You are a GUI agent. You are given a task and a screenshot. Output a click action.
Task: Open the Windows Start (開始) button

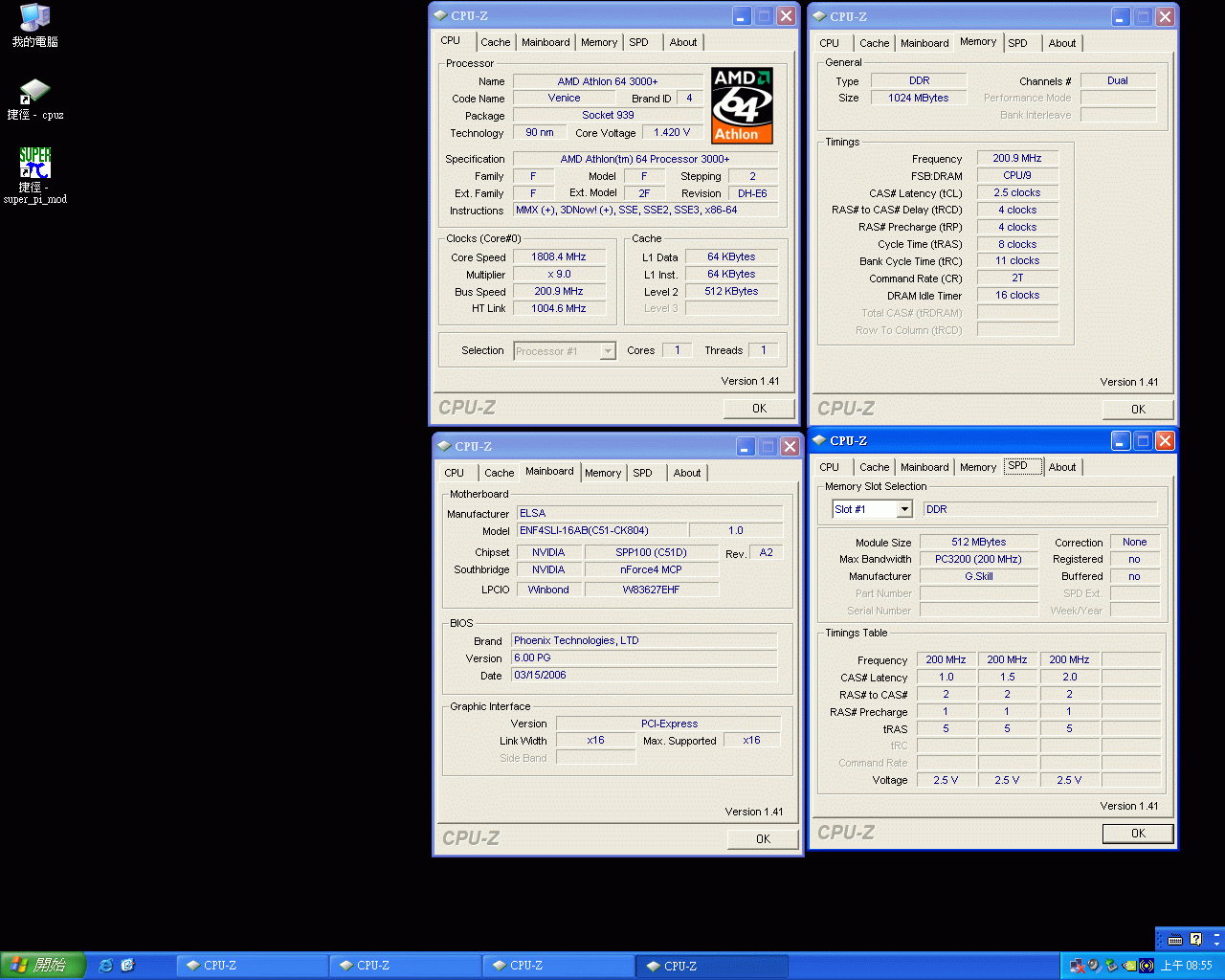tap(43, 966)
